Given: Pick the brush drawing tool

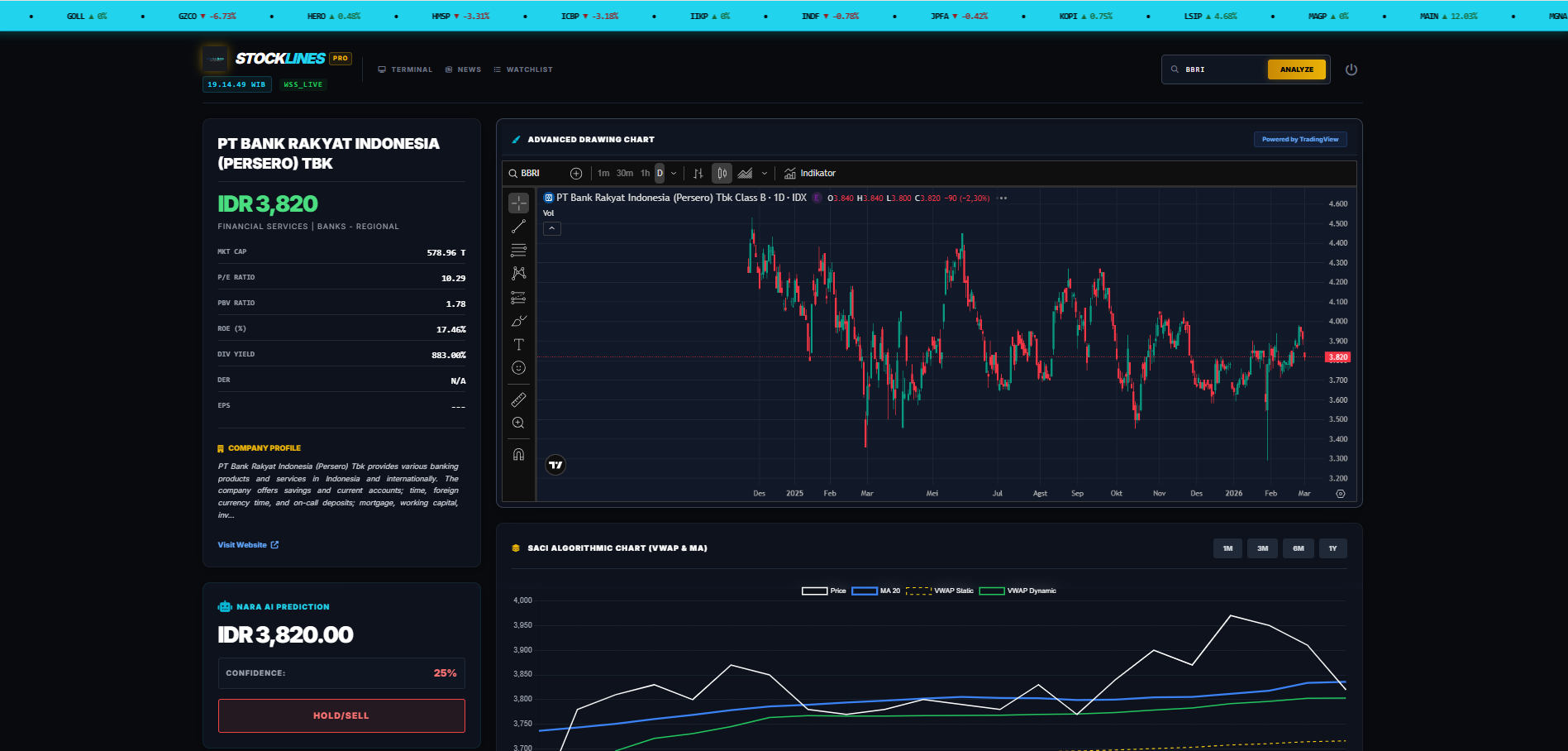Looking at the screenshot, I should pos(518,321).
